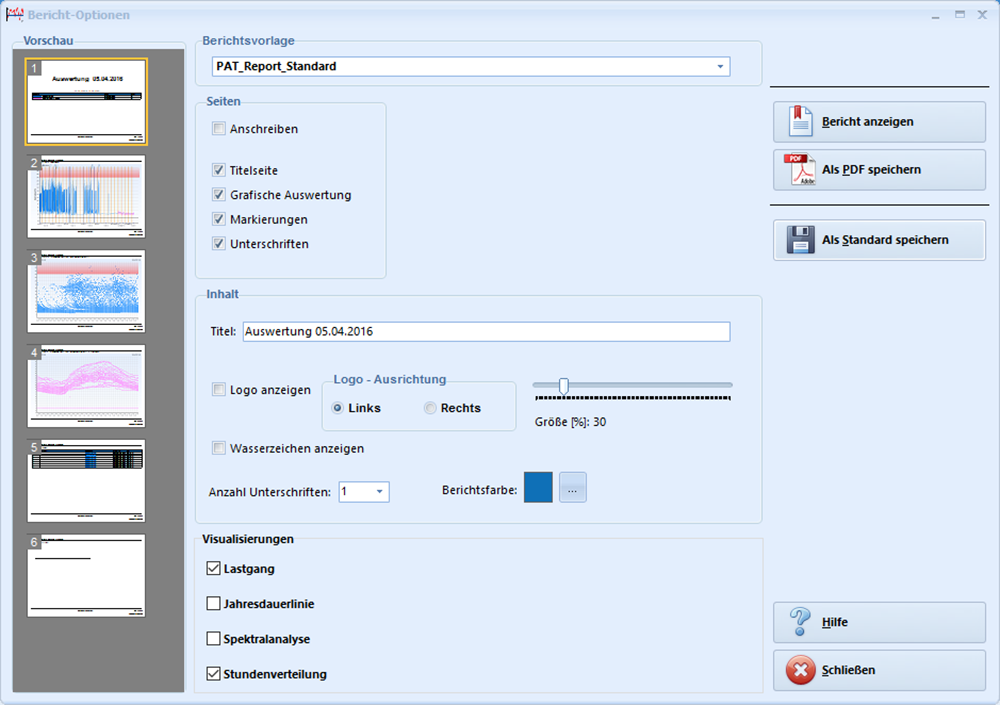The image size is (1000, 705).
Task: Toggle the Unterschriften checkbox
Action: [219, 243]
